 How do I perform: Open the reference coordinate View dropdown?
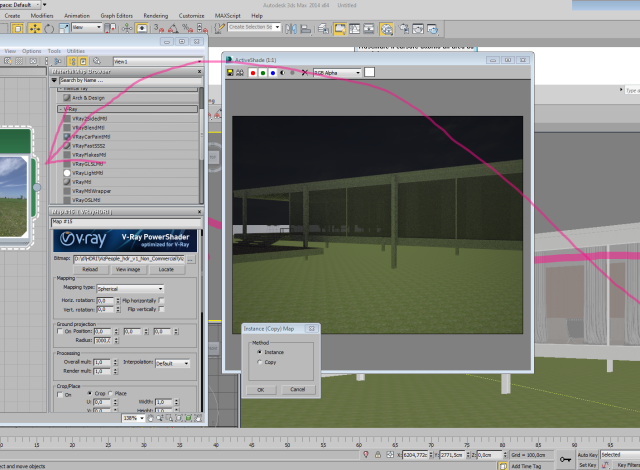coord(87,27)
